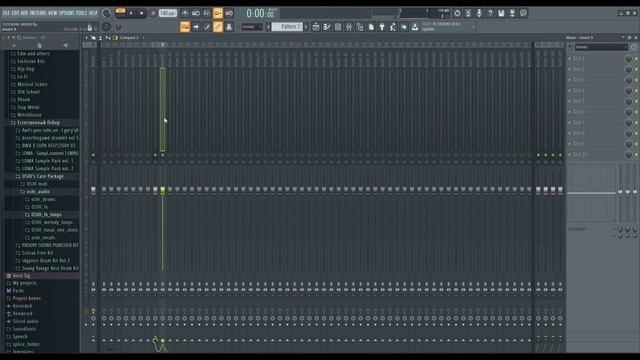Screen dimensions: 640x360
Task: Click the selected green insert volume fader
Action: point(162,190)
